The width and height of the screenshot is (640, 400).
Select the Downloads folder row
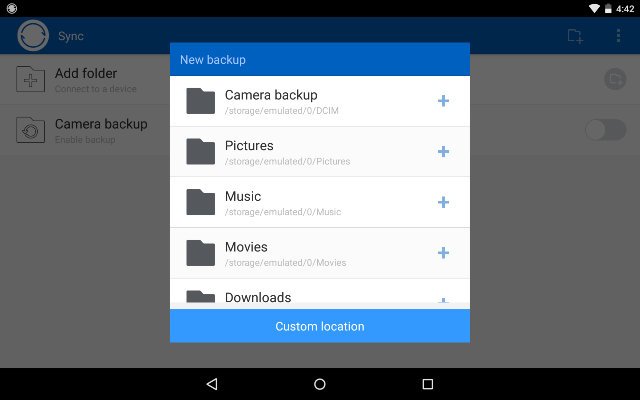pos(320,291)
